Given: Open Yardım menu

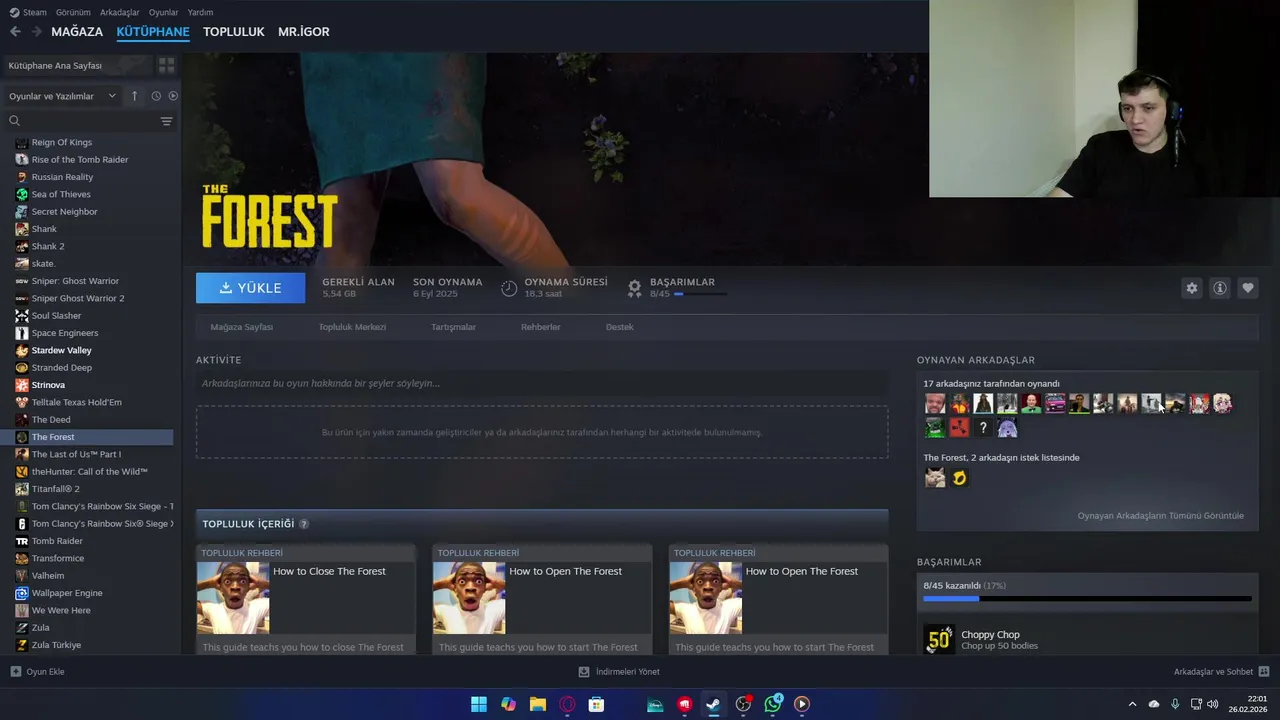Looking at the screenshot, I should point(200,12).
